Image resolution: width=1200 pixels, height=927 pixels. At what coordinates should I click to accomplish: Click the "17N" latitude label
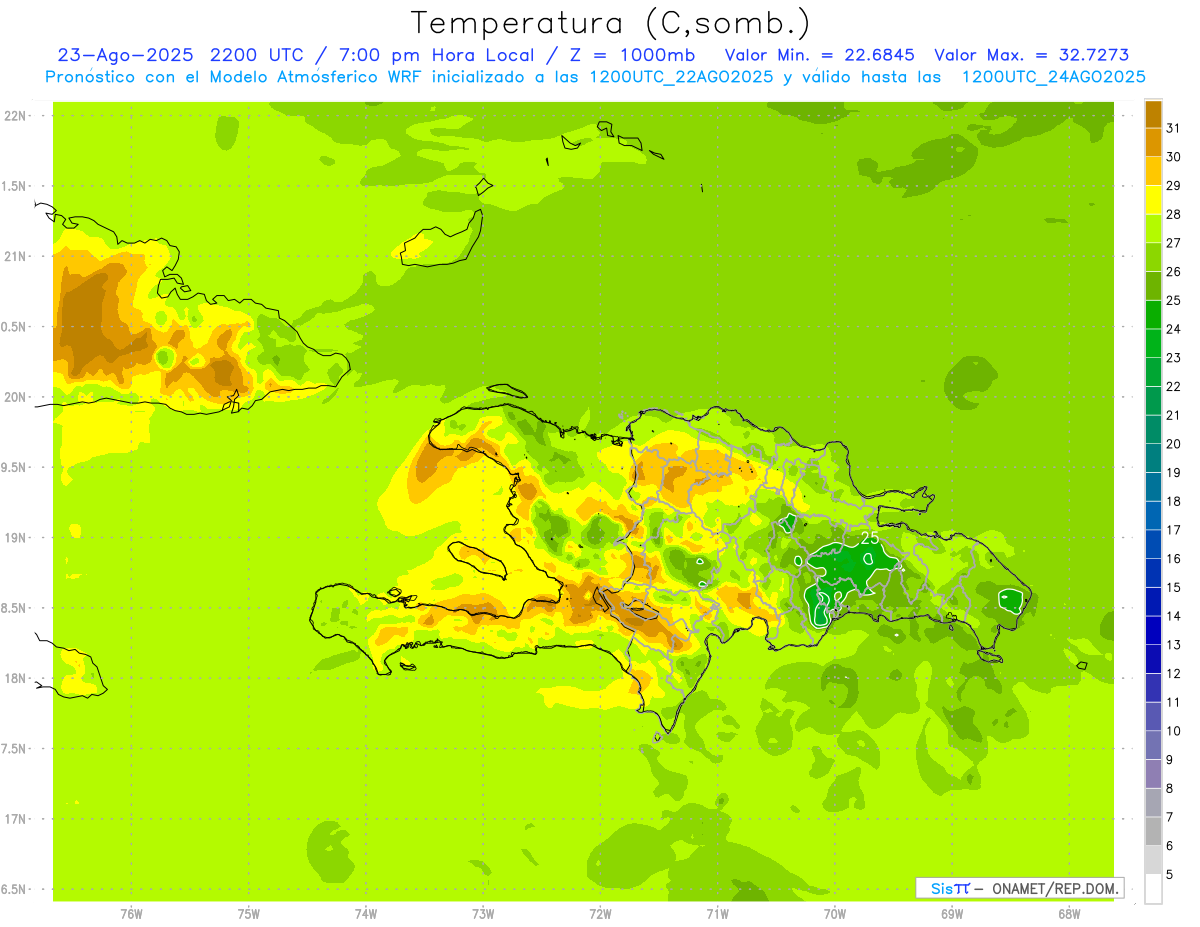16,819
